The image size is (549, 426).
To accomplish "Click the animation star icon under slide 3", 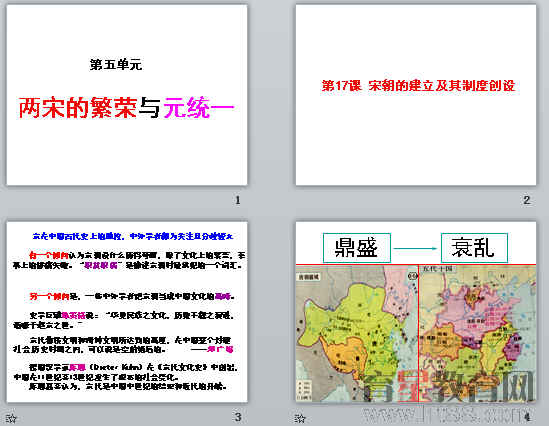I will [x=11, y=418].
